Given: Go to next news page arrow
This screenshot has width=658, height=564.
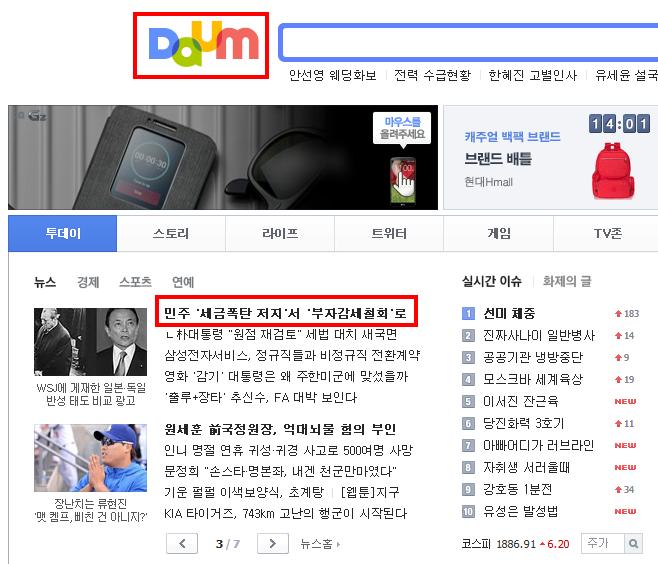Looking at the screenshot, I should 272,544.
